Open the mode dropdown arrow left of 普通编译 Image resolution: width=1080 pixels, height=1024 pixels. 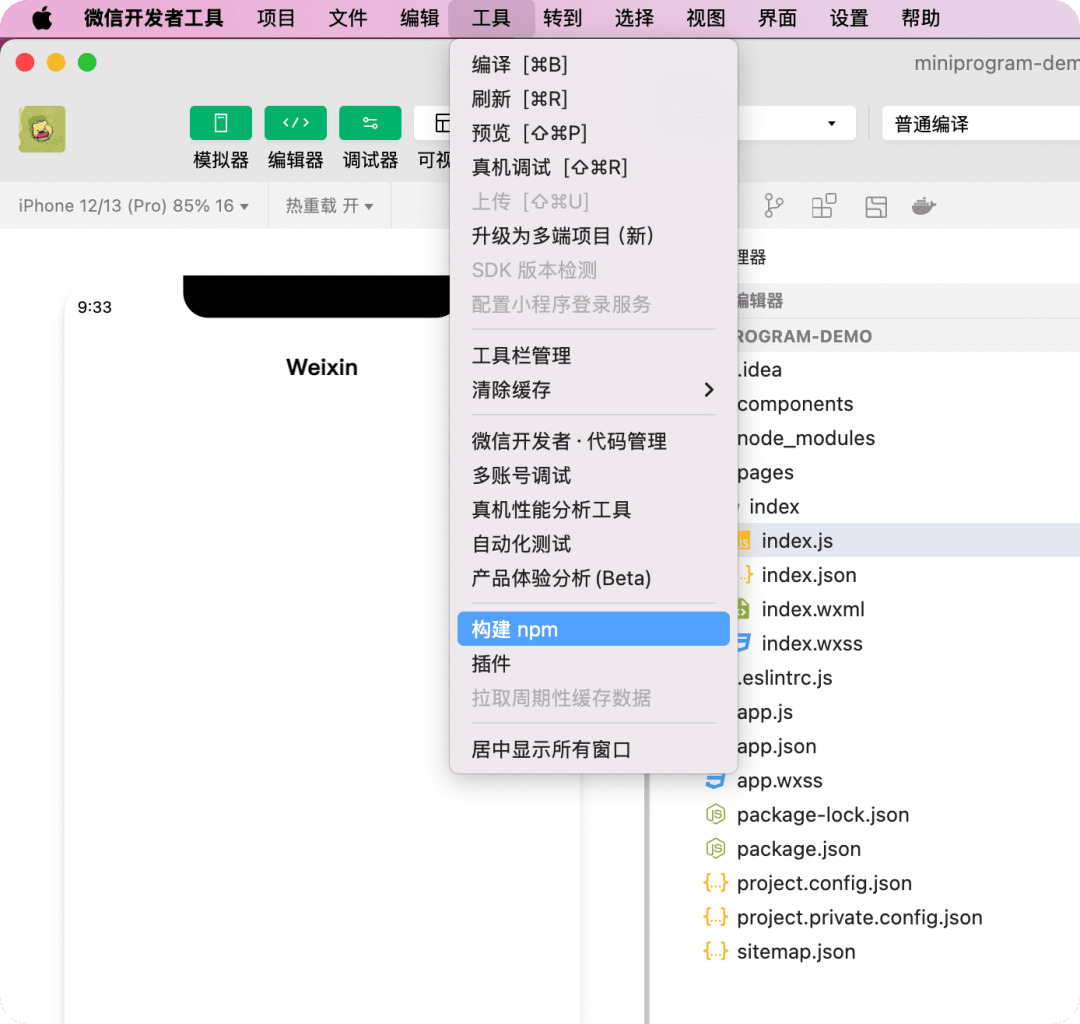(x=831, y=123)
